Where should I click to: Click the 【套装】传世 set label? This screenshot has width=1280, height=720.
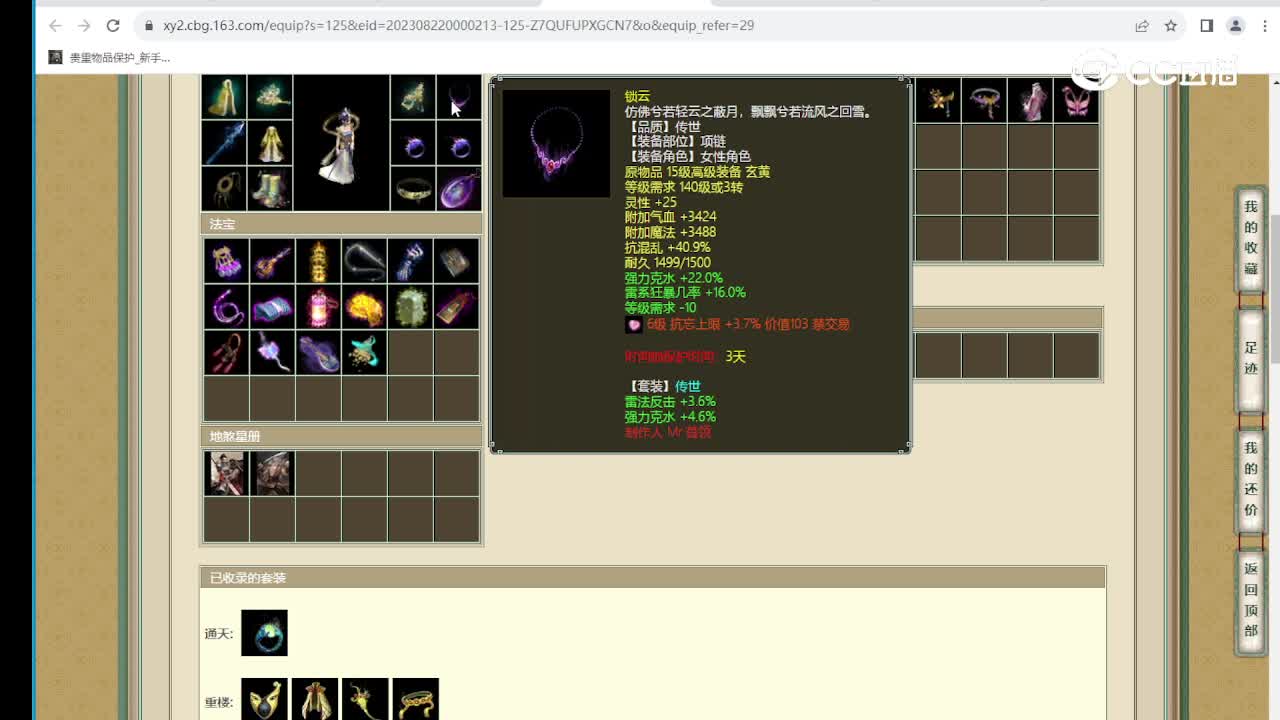[663, 387]
